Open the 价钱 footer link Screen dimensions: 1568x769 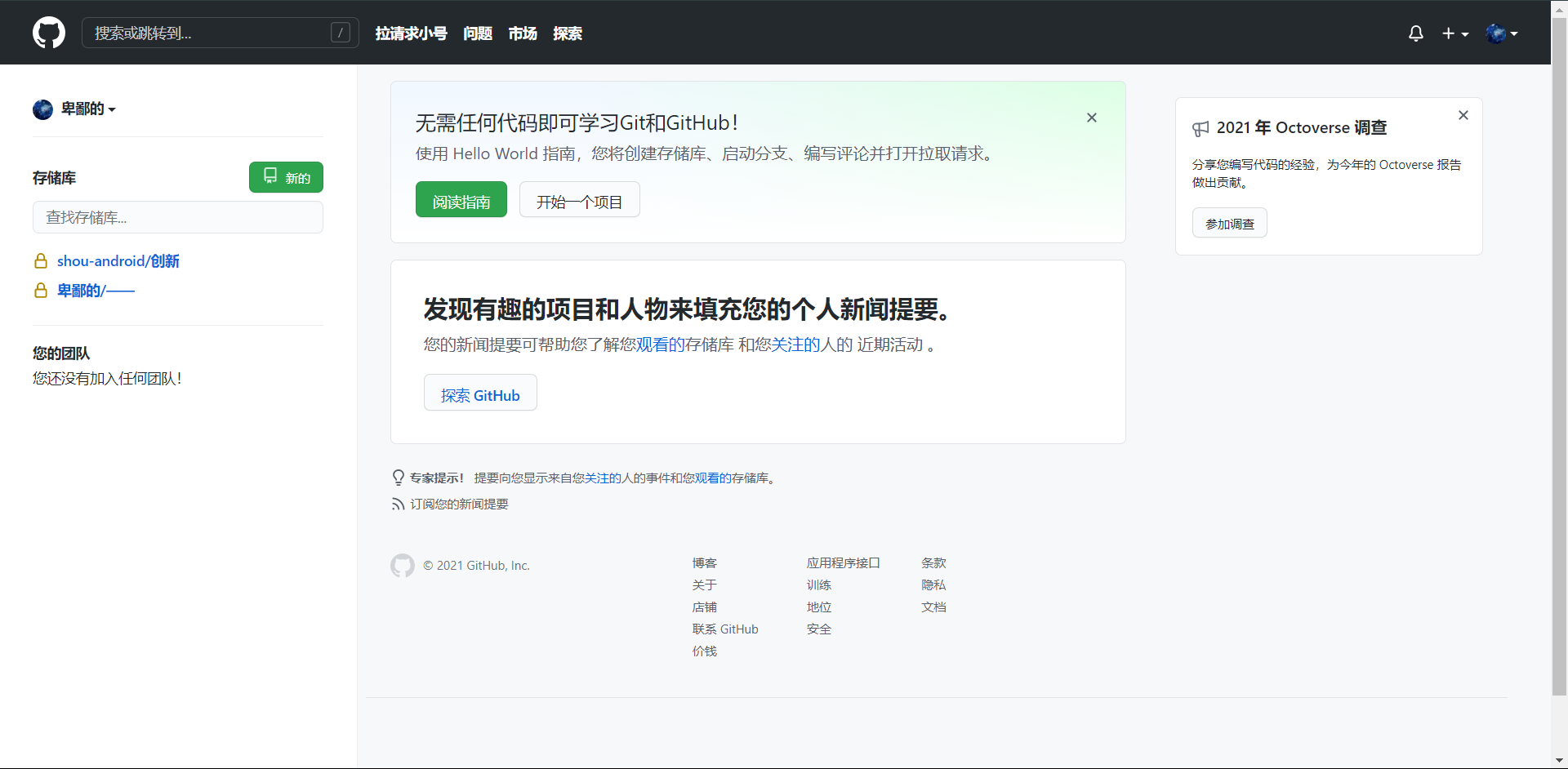point(705,651)
